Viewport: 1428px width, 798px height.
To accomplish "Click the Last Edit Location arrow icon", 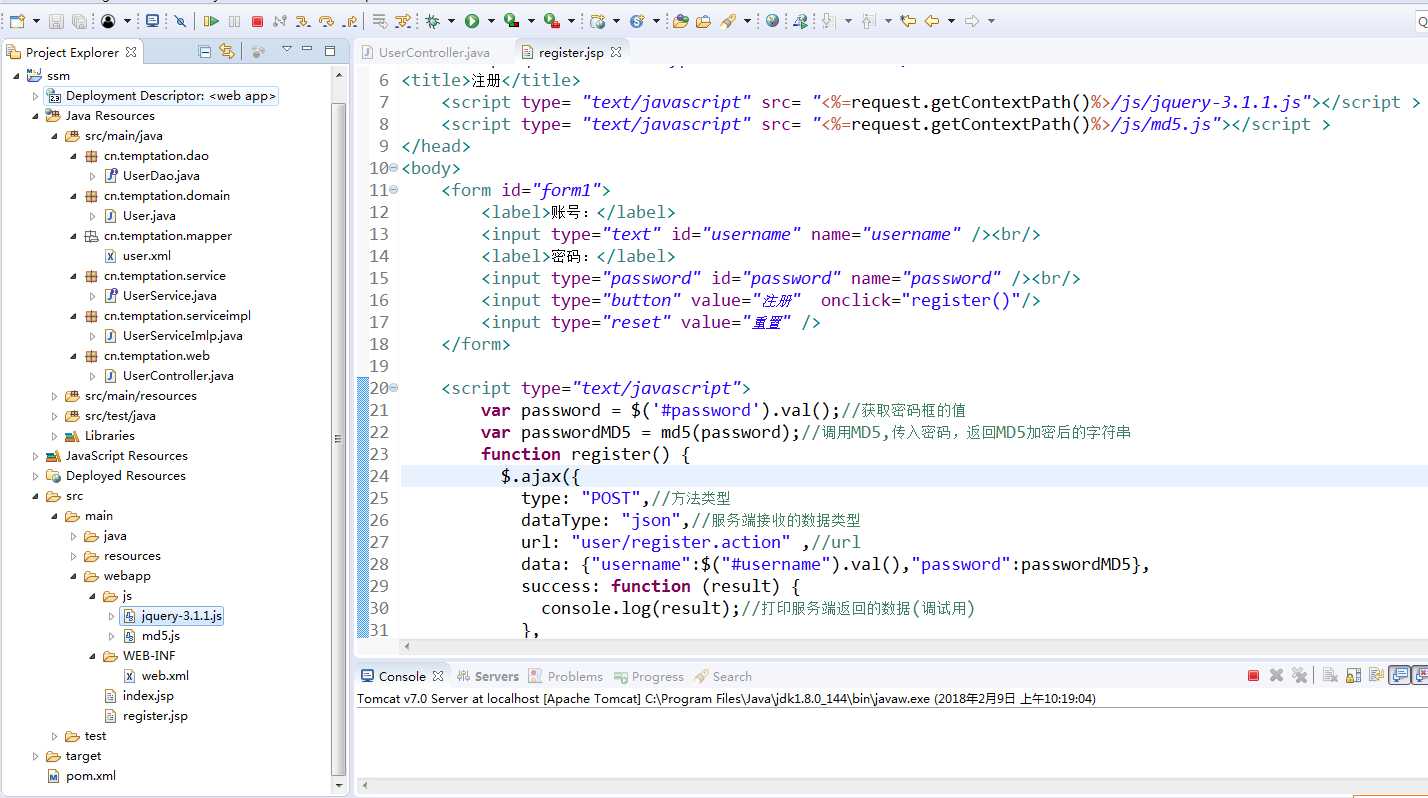I will [907, 20].
